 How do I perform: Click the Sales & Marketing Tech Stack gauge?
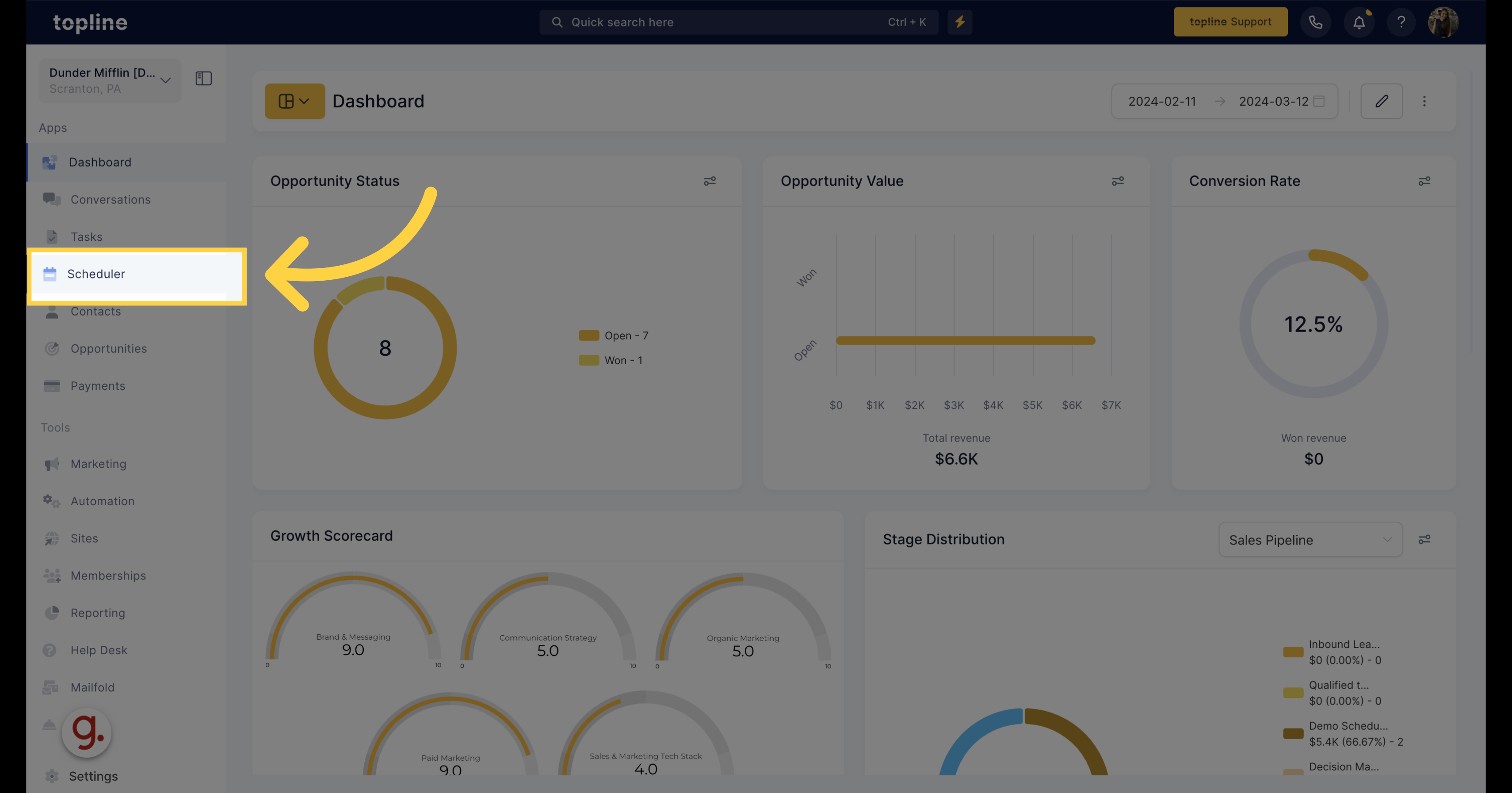coord(645,734)
